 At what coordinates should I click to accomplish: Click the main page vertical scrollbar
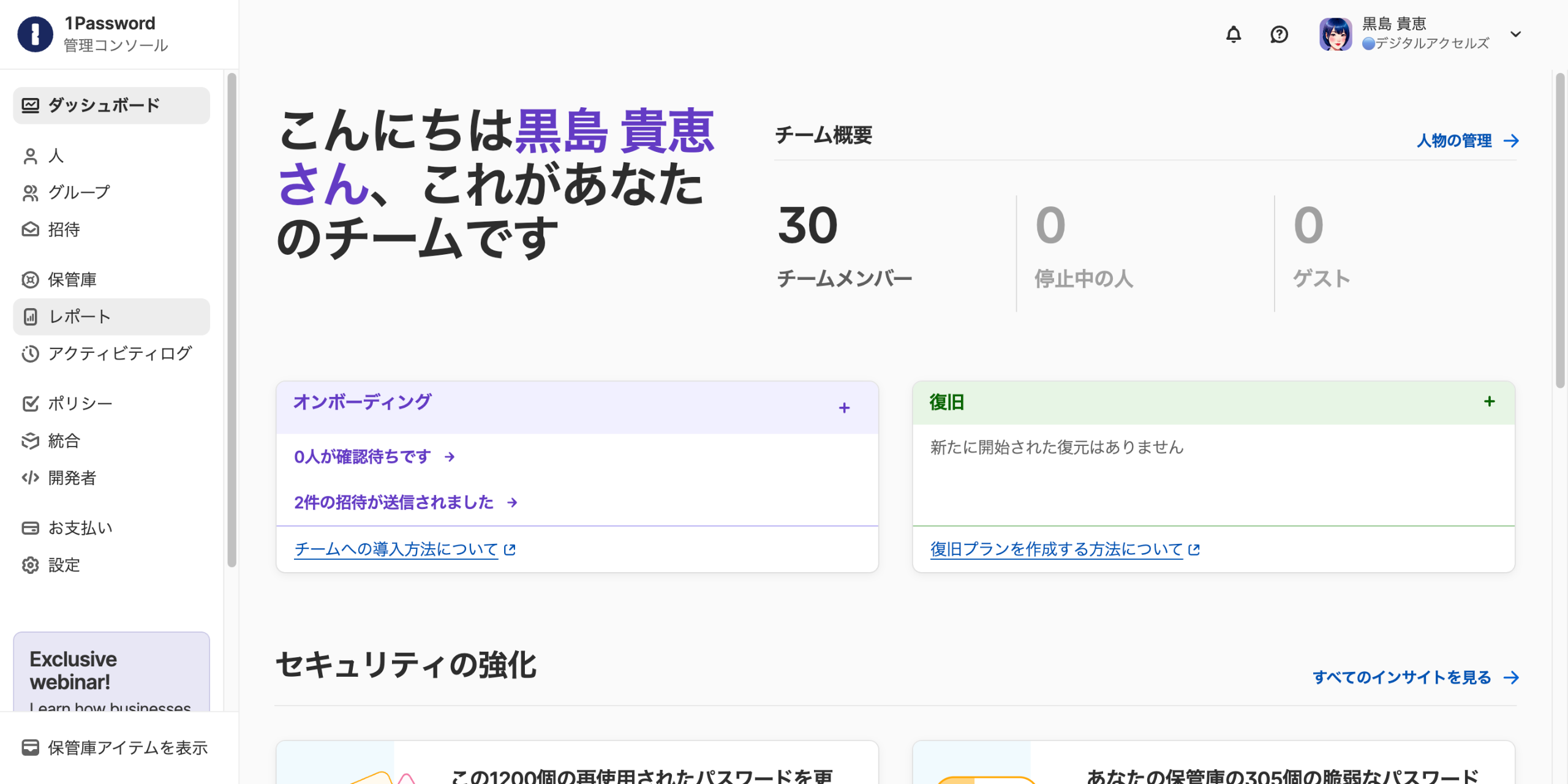coord(1559,230)
